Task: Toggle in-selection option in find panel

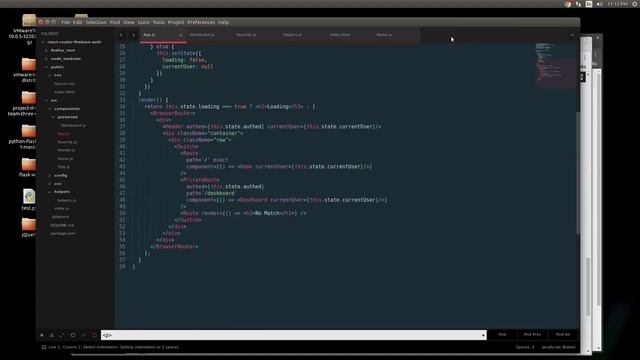Action: (x=84, y=335)
